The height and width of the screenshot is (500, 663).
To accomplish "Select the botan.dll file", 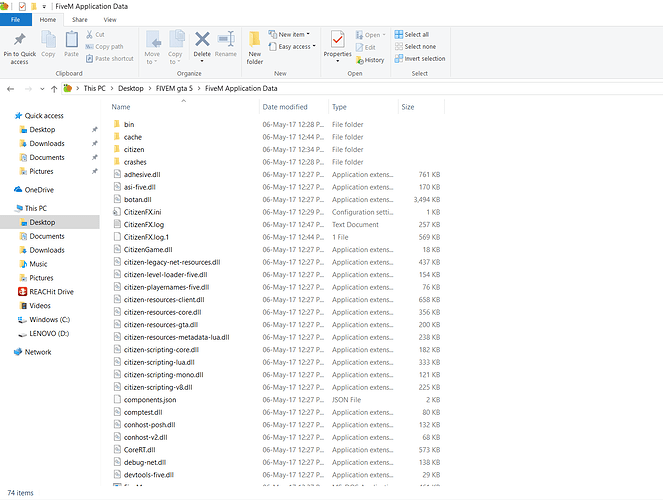I will (137, 199).
